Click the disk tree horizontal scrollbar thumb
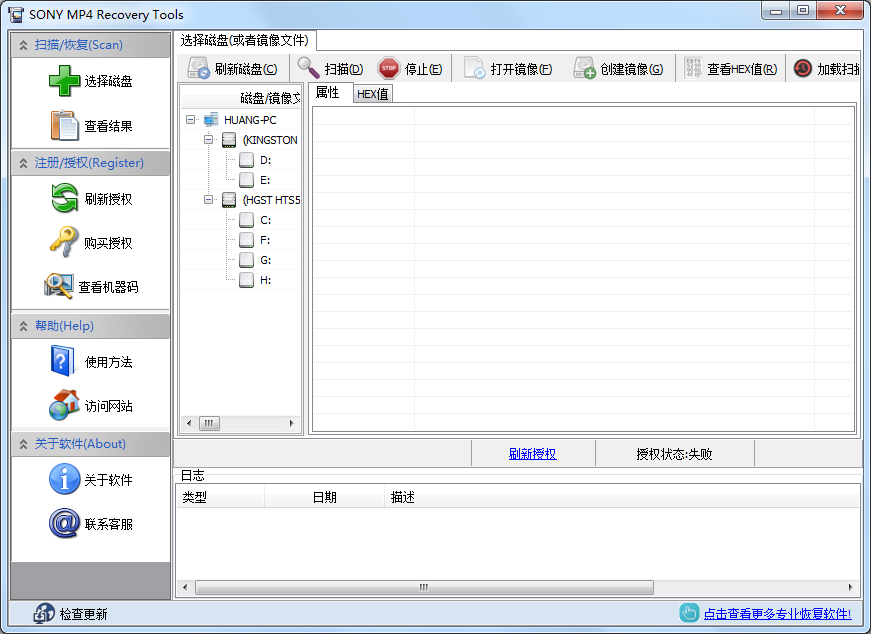The image size is (871, 634). tap(209, 423)
